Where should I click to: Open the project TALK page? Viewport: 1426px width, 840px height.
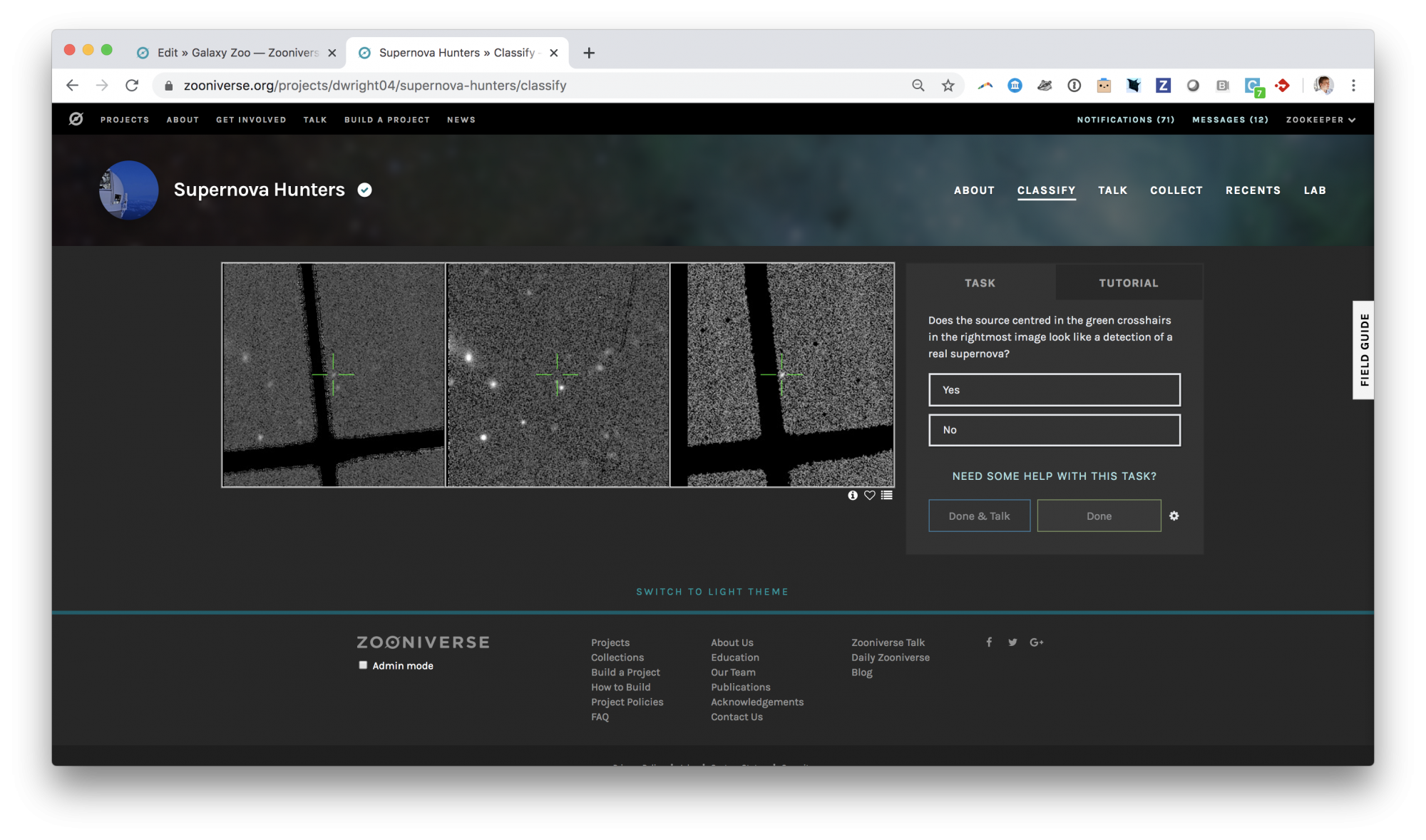pos(1112,190)
